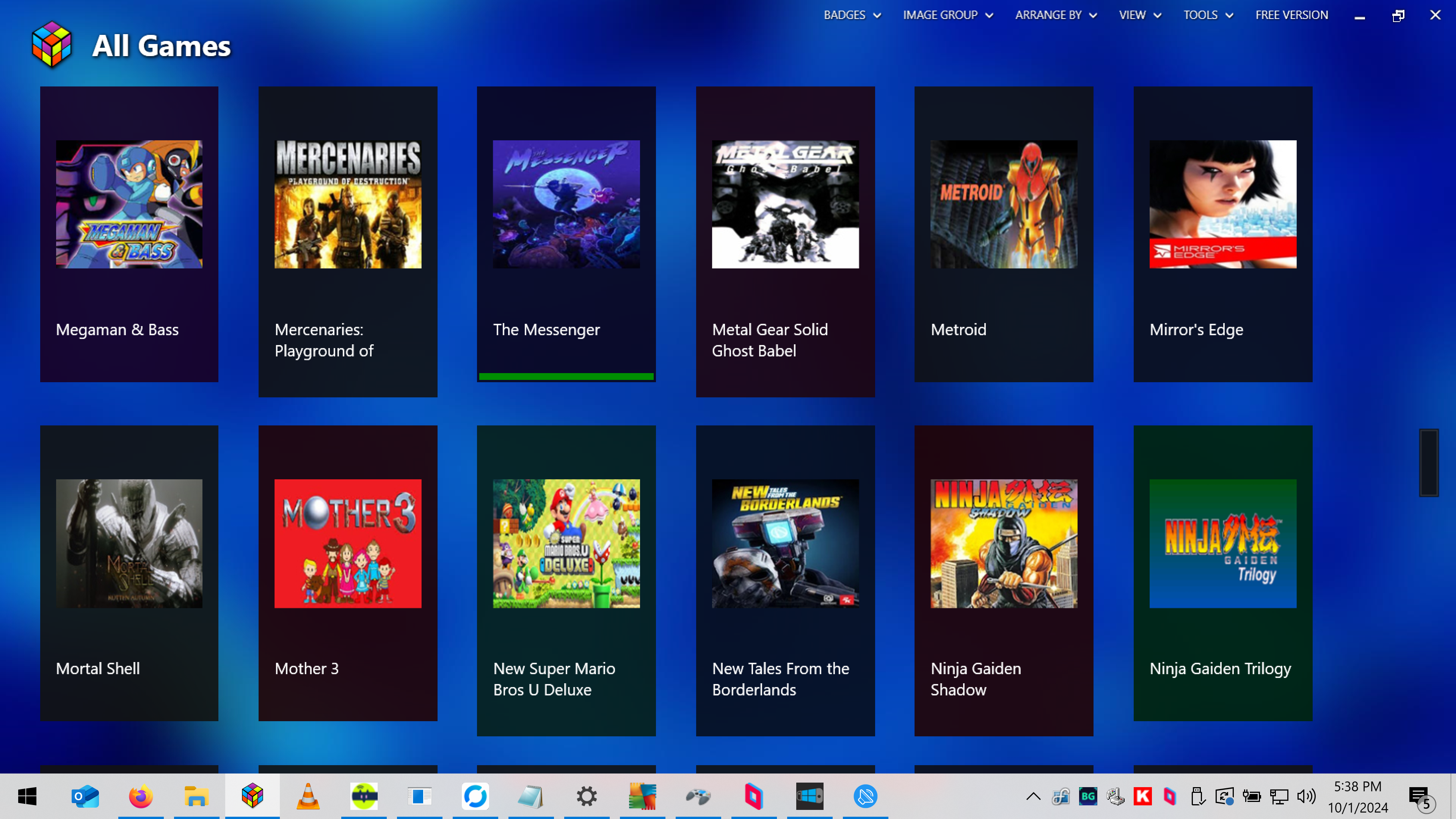
Task: Click the BG tray icon
Action: 1087,796
